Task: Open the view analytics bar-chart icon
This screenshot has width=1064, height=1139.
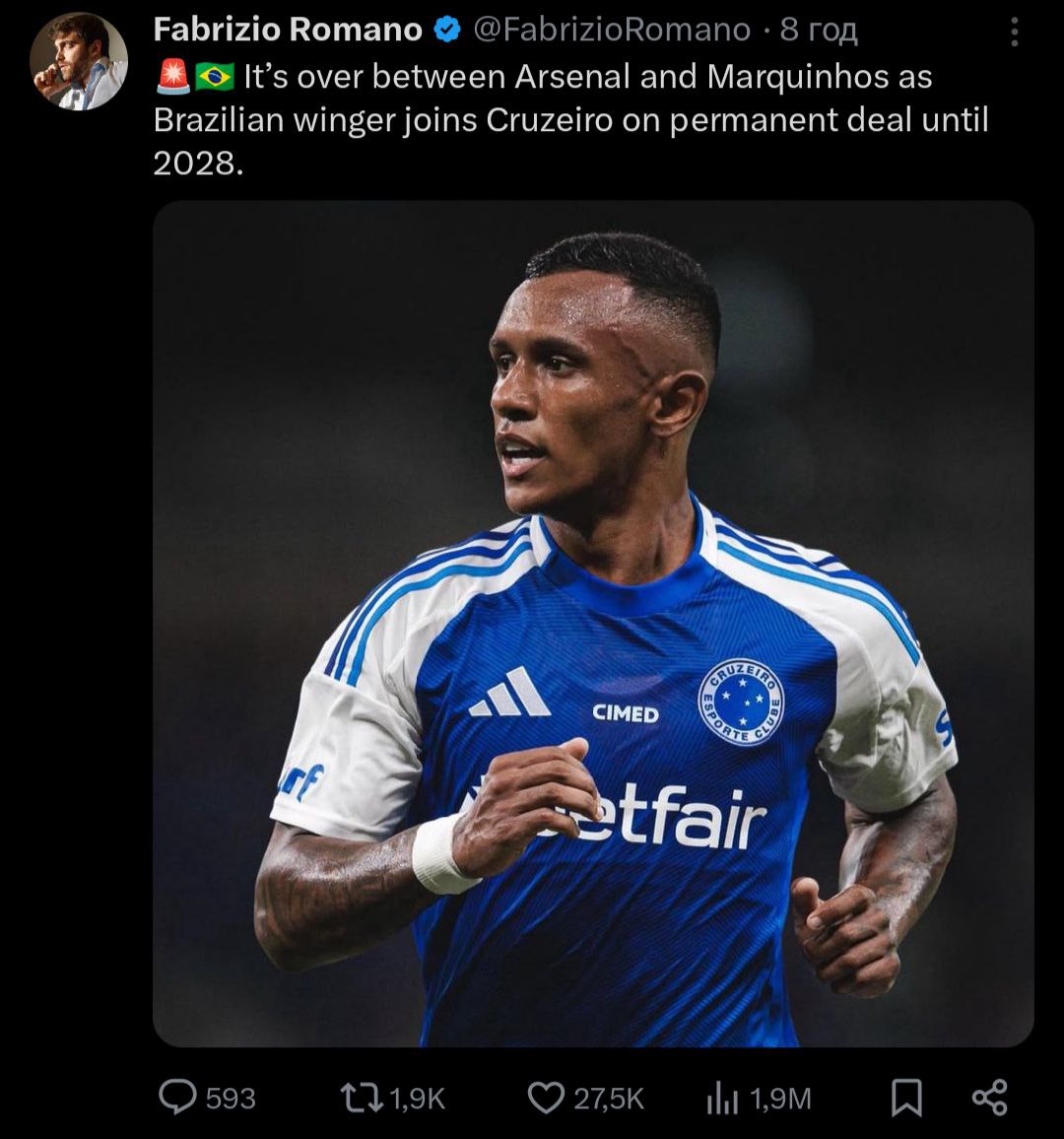Action: click(722, 1098)
